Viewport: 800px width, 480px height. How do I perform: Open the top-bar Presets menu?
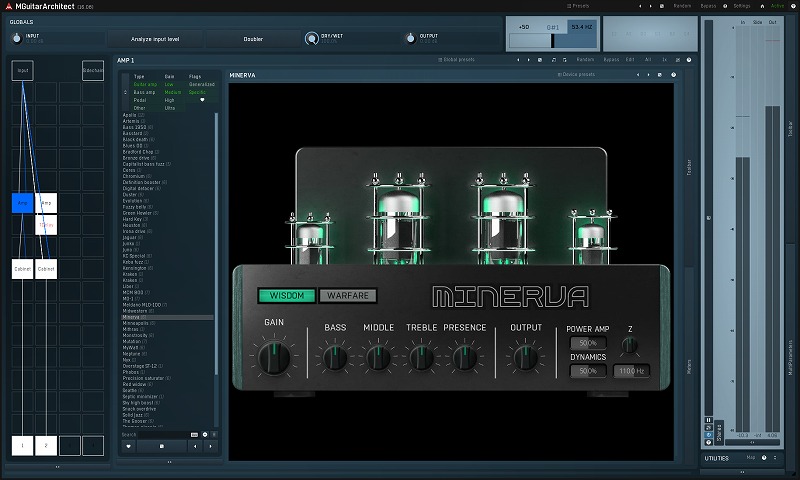pos(579,5)
